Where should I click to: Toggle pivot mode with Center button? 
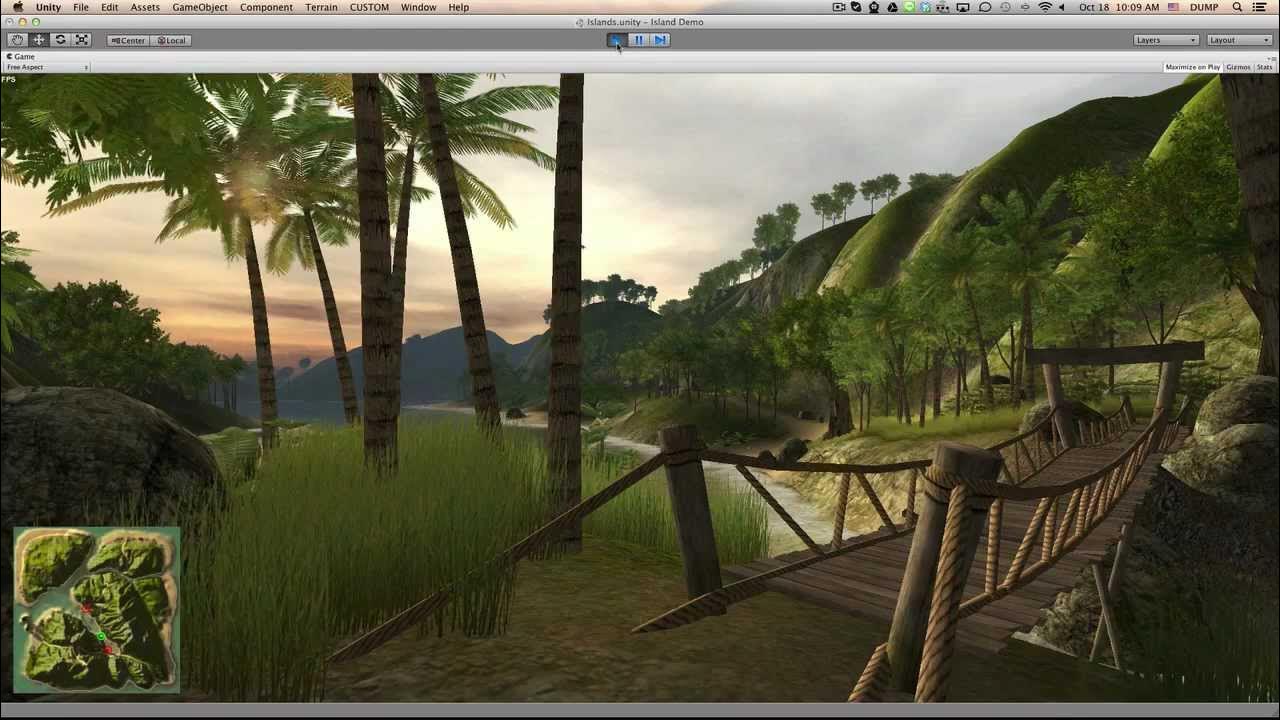[128, 40]
